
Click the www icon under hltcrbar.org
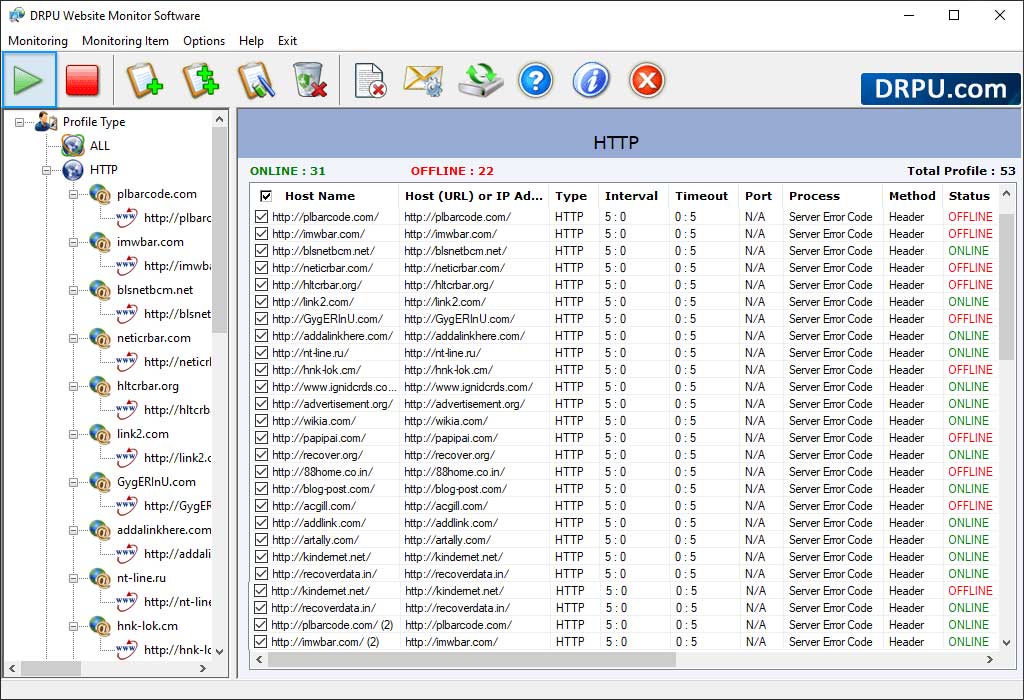click(126, 409)
